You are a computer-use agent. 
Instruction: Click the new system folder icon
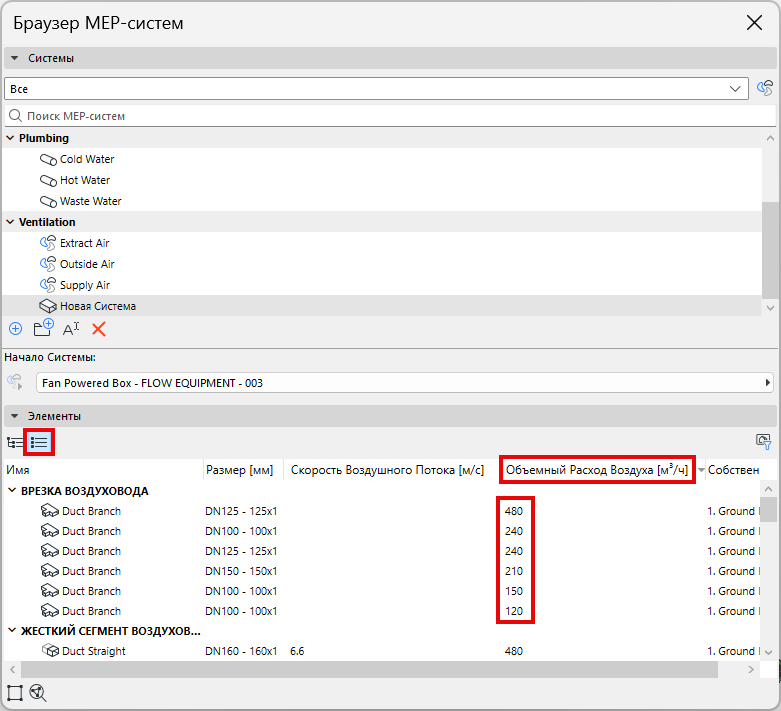(43, 328)
